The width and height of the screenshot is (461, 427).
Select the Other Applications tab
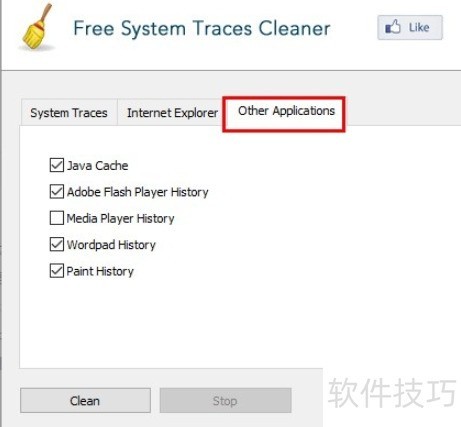(286, 111)
